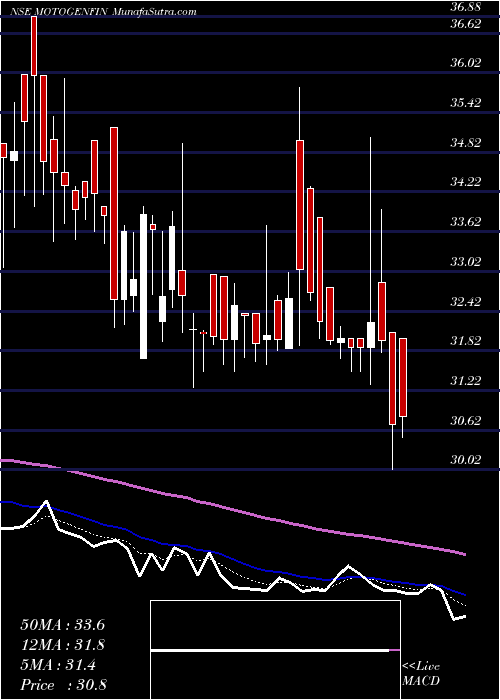
Task: Click the Price : 30.8 readout
Action: coord(62,685)
